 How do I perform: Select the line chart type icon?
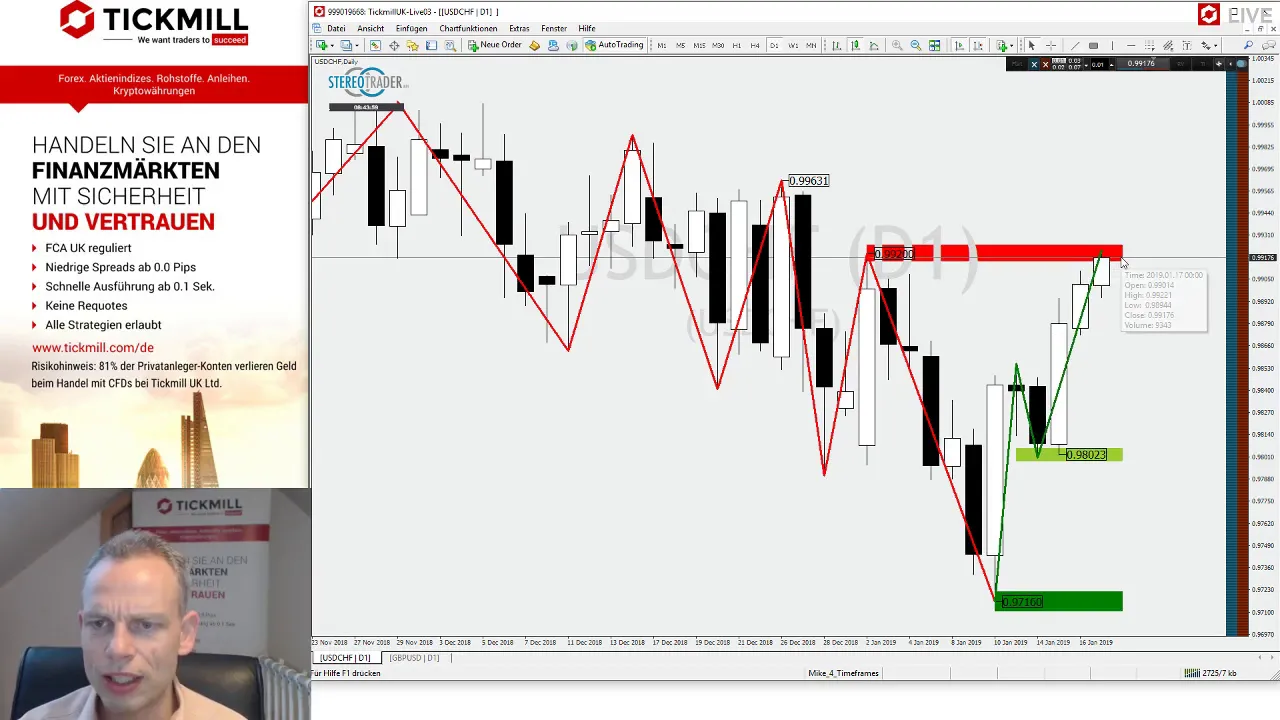(x=874, y=45)
